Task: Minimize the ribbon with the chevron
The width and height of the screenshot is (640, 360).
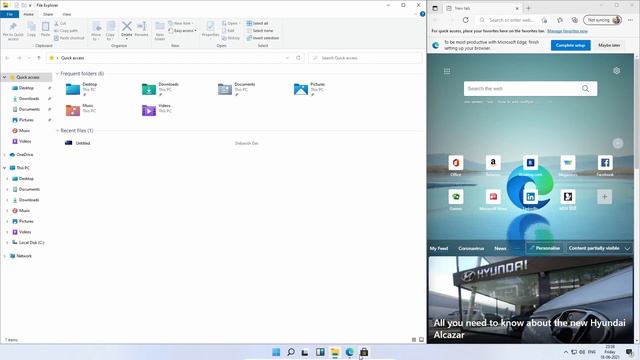Action: pos(416,14)
